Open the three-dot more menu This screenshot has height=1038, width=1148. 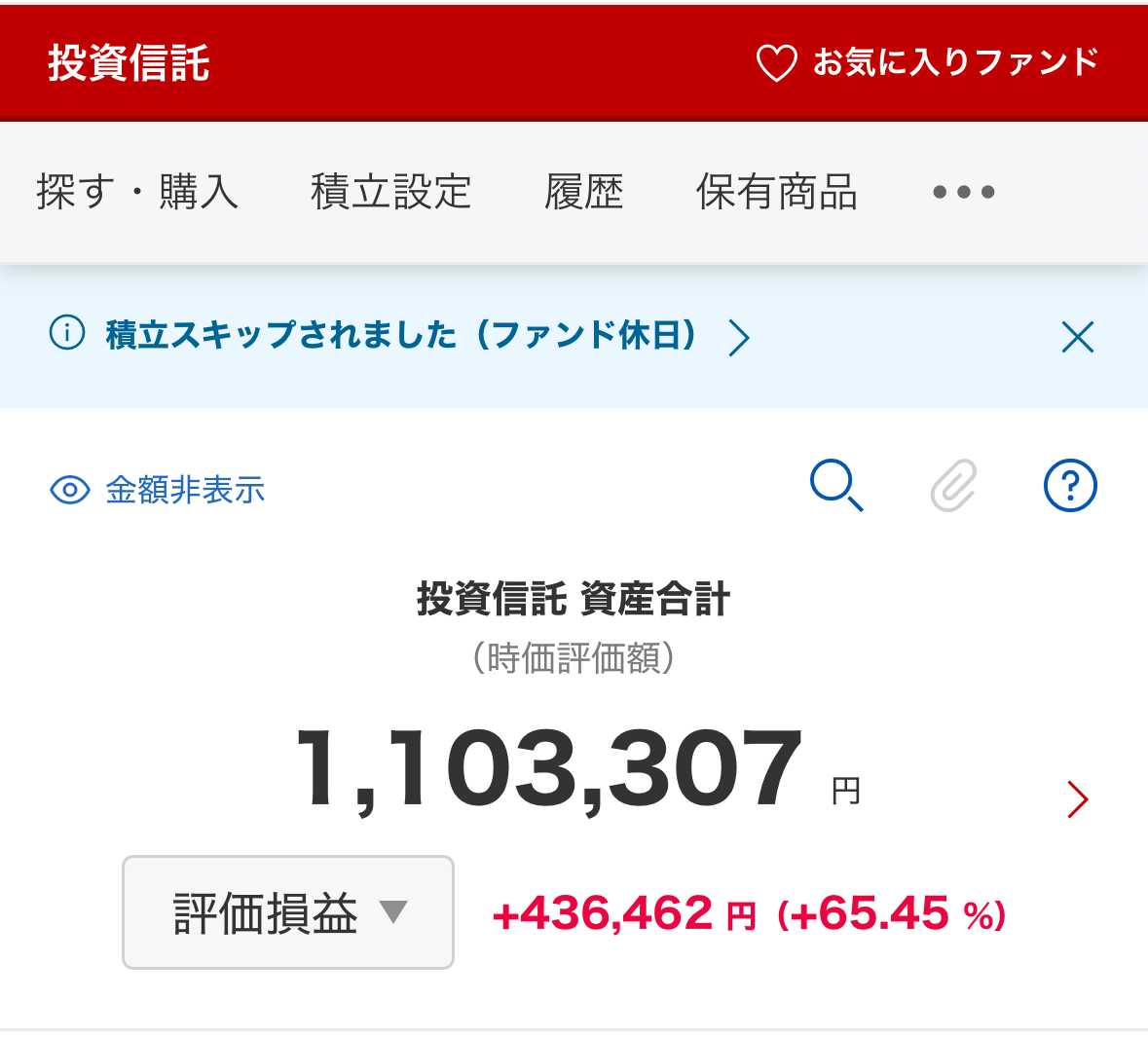pos(963,192)
